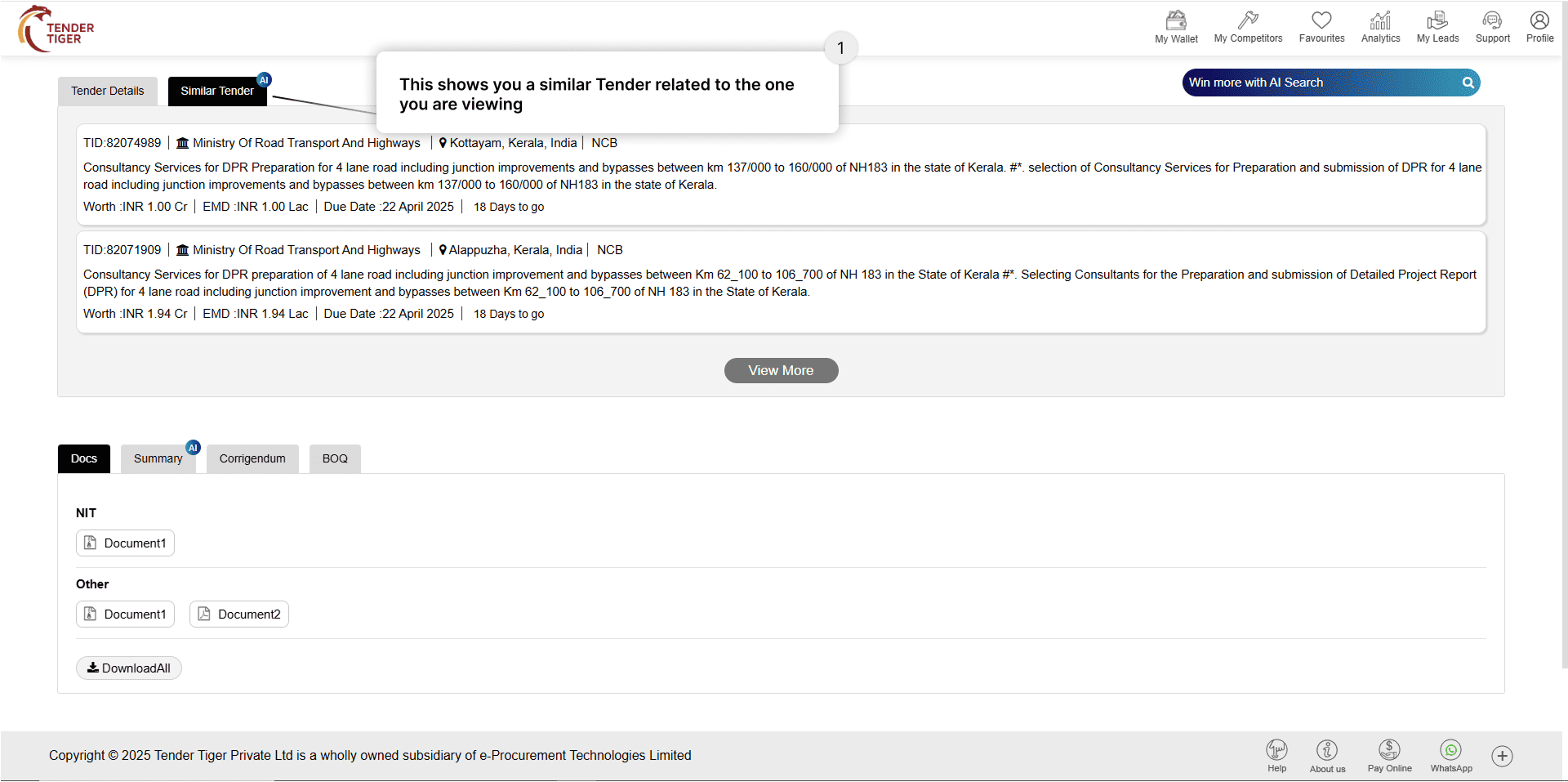The width and height of the screenshot is (1568, 782).
Task: Click the DownloadAll button
Action: point(129,668)
